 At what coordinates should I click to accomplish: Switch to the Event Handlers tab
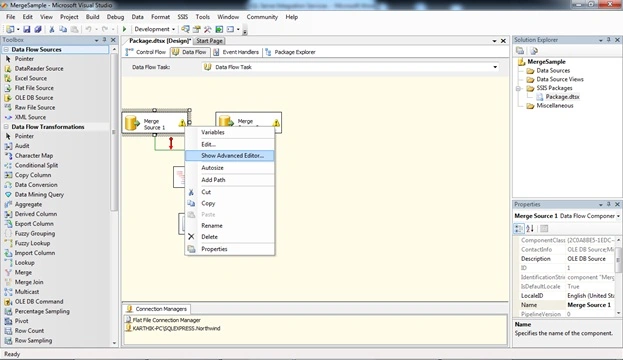coord(236,52)
